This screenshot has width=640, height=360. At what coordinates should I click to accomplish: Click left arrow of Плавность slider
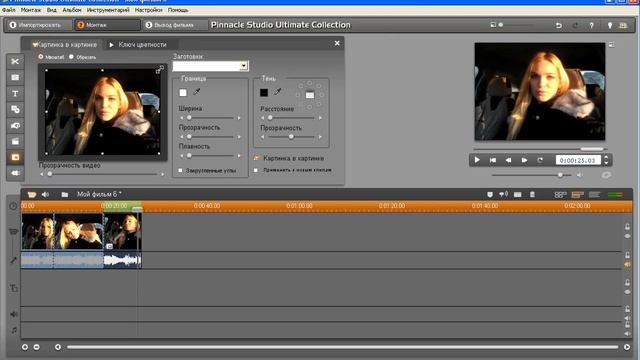point(182,156)
